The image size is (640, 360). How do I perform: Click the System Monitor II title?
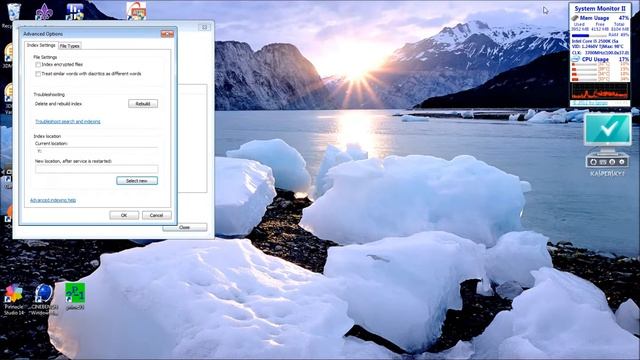pos(600,8)
